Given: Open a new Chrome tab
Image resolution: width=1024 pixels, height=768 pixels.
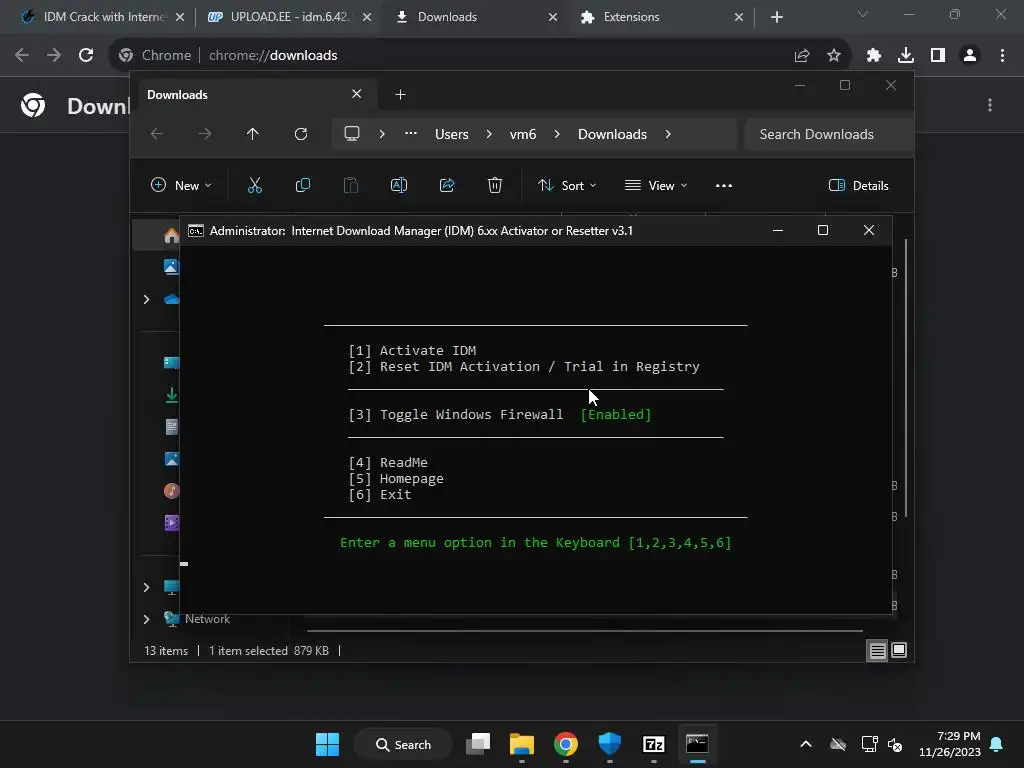Looking at the screenshot, I should pos(776,17).
